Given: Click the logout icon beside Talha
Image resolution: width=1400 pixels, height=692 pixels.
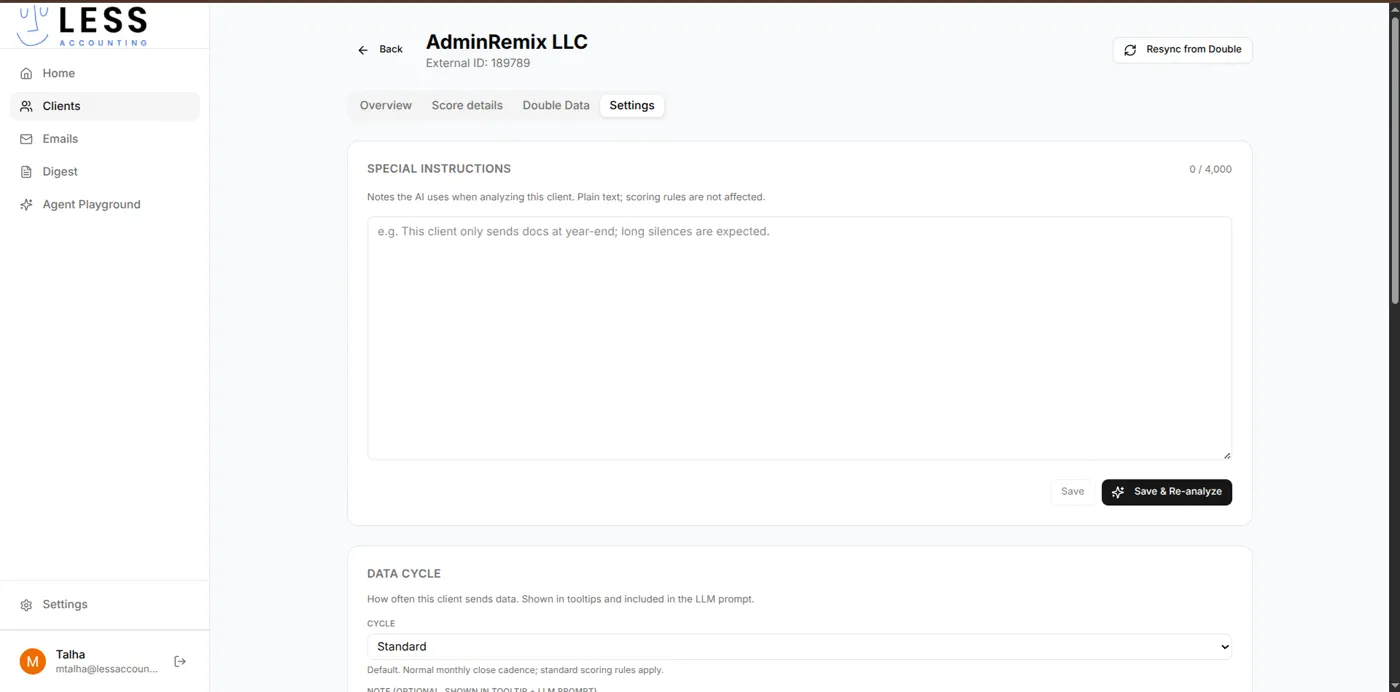Looking at the screenshot, I should point(180,661).
